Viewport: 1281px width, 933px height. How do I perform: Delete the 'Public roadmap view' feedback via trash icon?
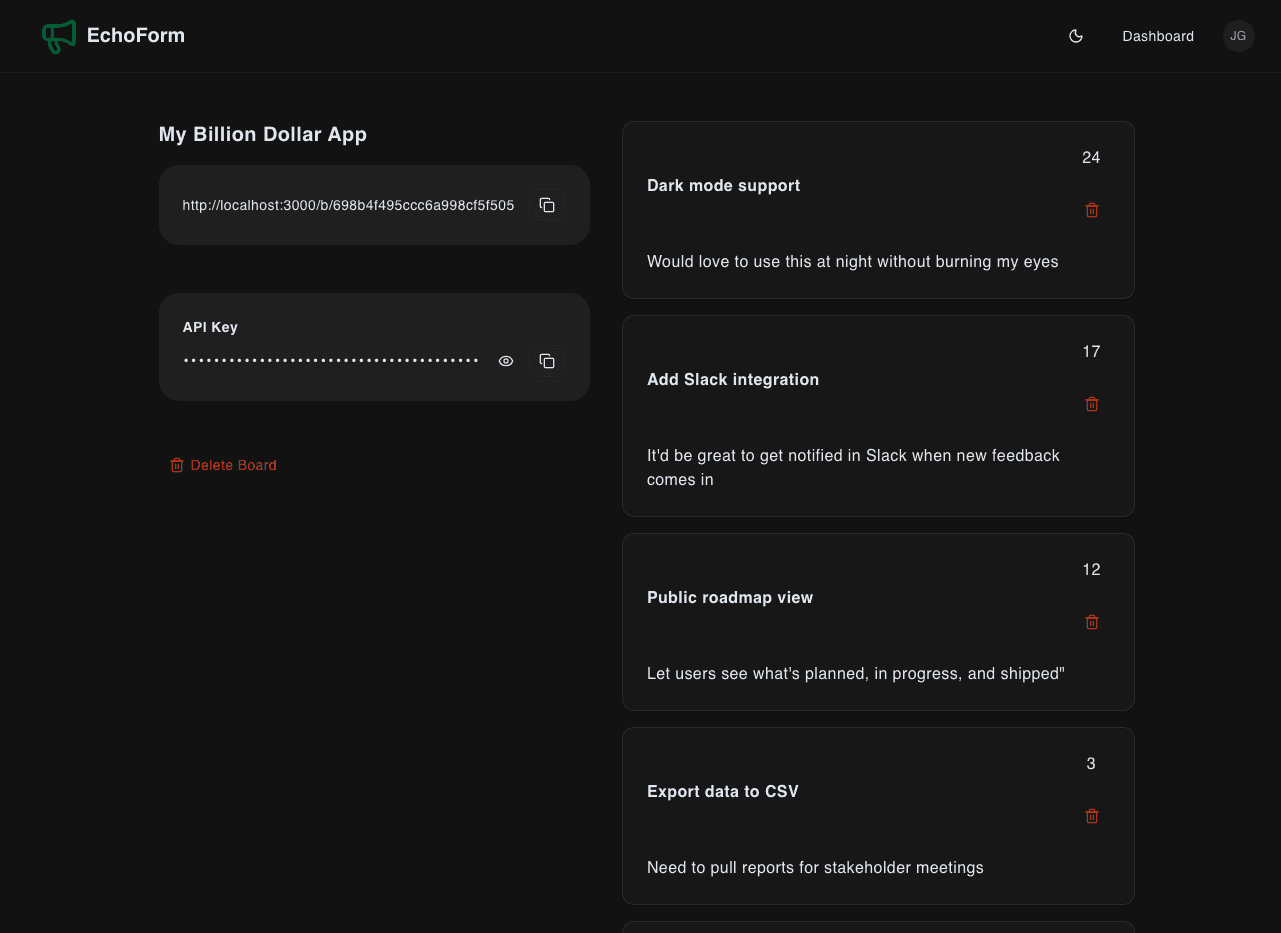(1091, 622)
